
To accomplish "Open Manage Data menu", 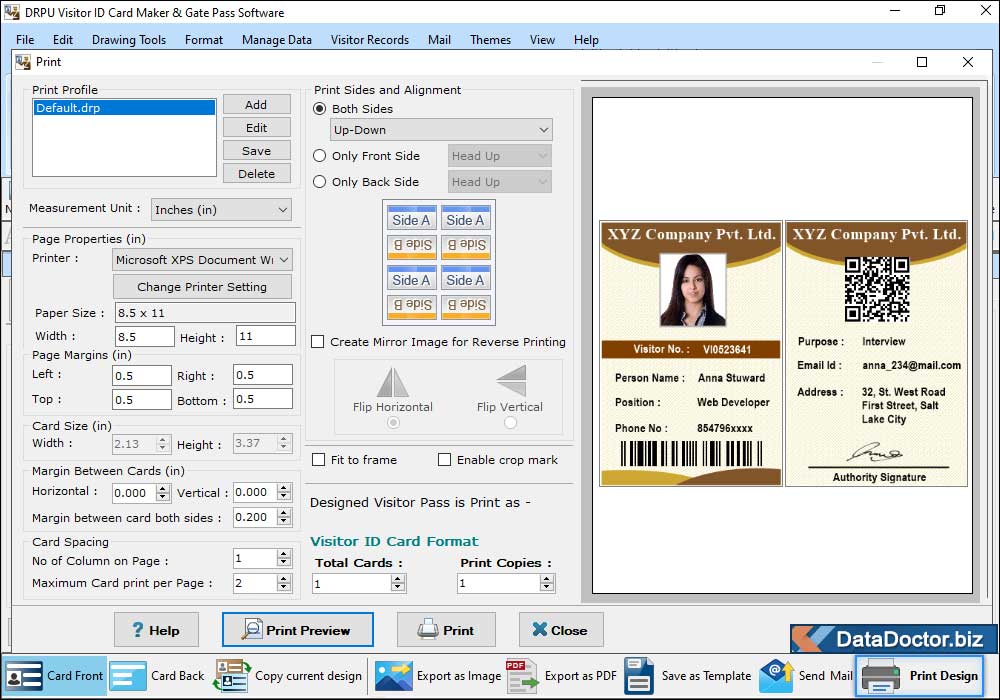I will 277,40.
